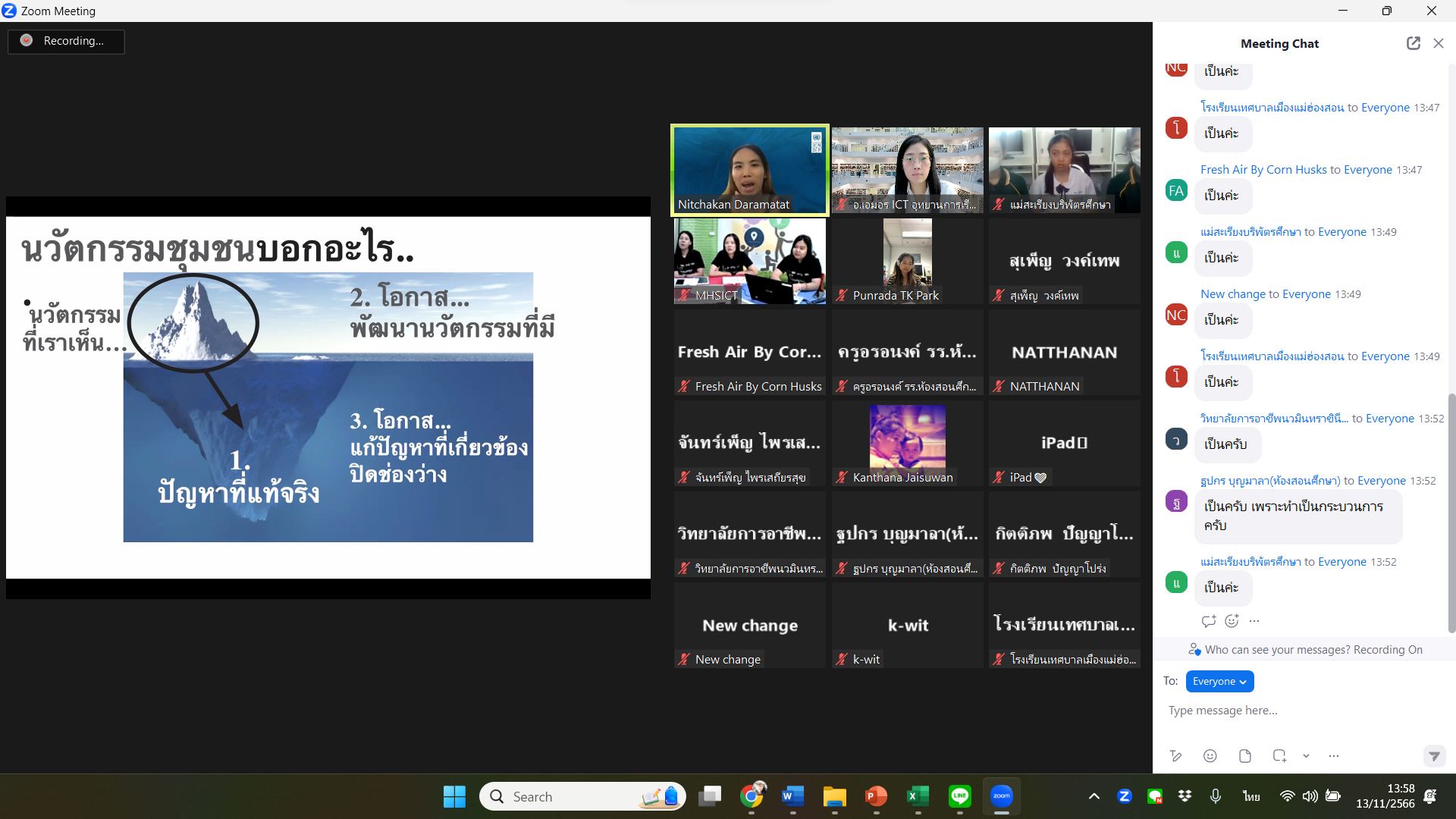Toggle the system microphone tray icon
Image resolution: width=1456 pixels, height=819 pixels.
[x=1215, y=796]
